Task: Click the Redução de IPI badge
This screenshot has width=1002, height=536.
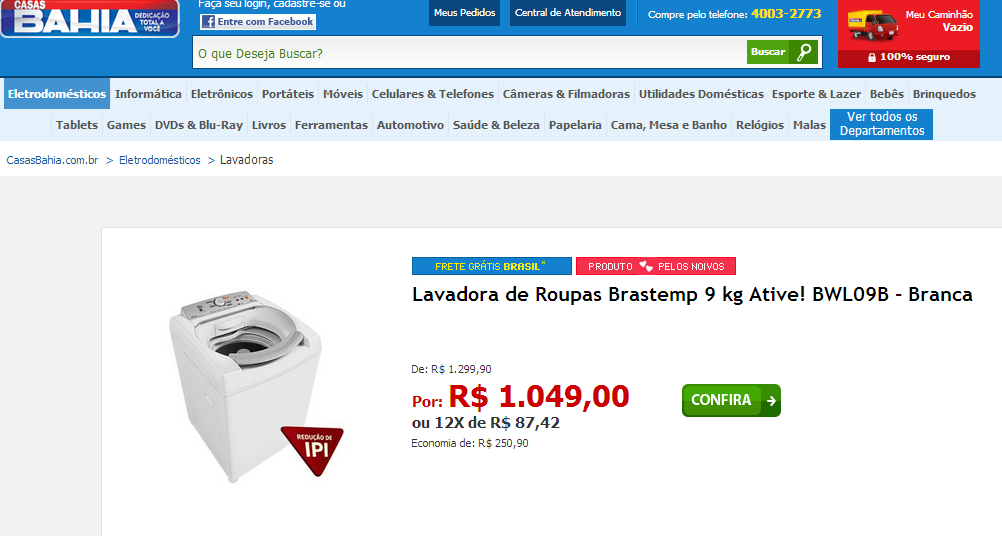Action: click(312, 450)
